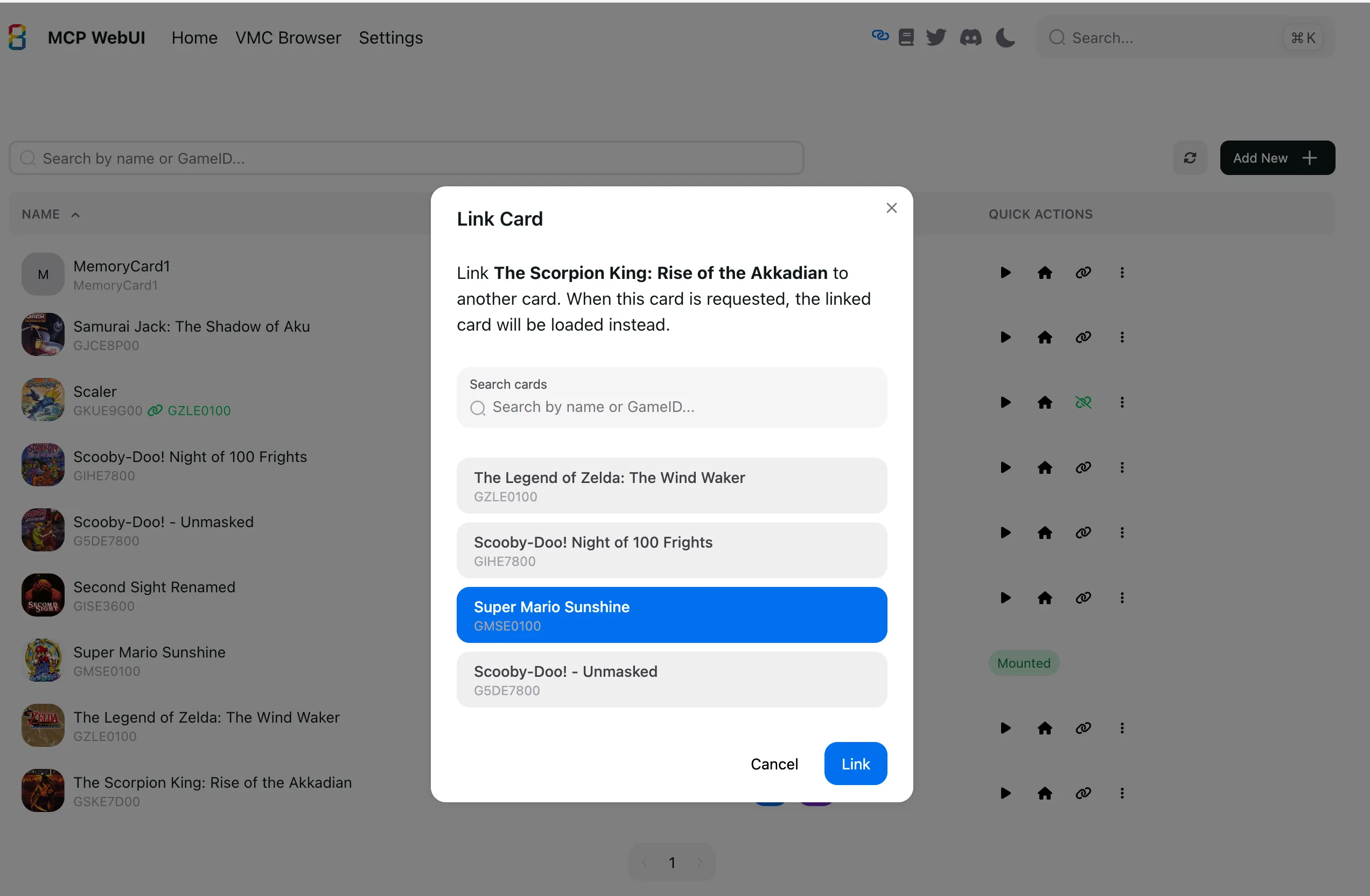Click home icon for Second Sight Renamed row
This screenshot has width=1370, height=896.
click(1044, 597)
